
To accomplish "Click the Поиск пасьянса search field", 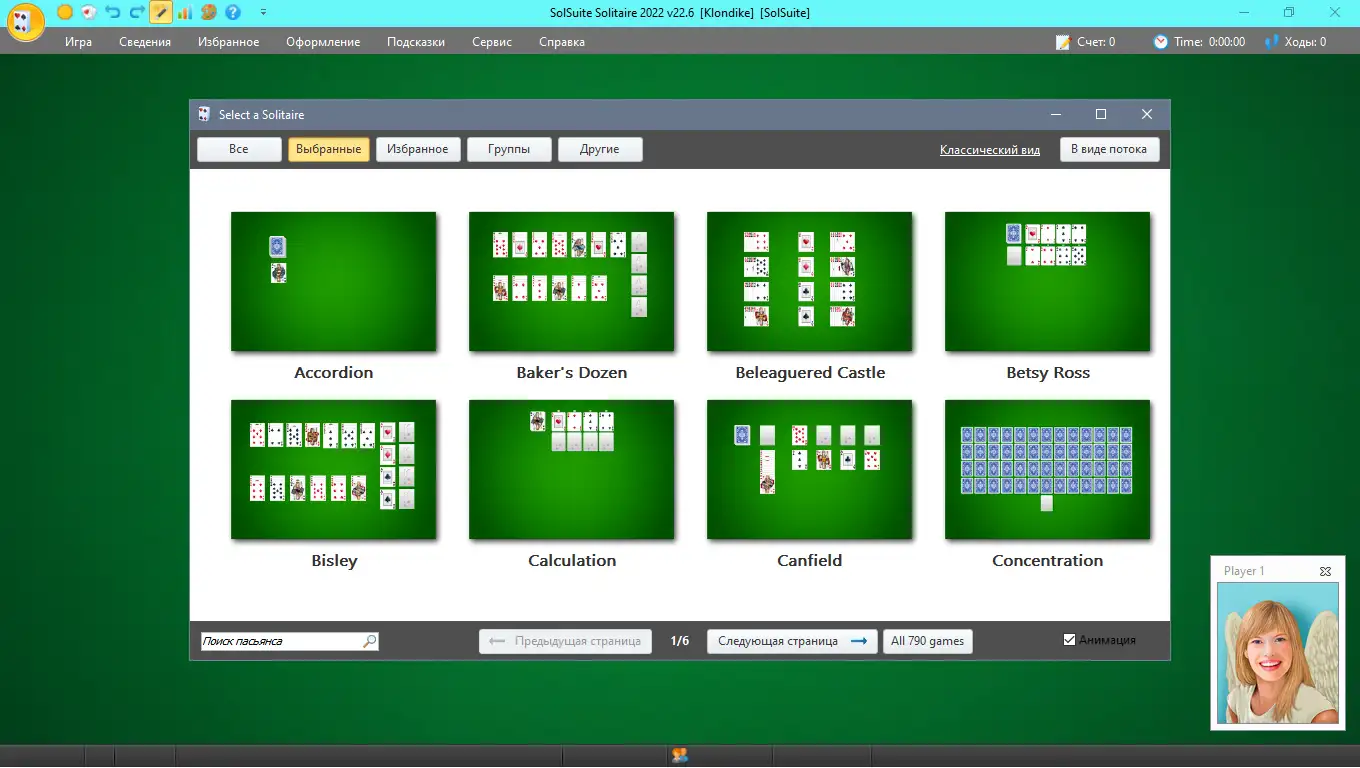I will coord(280,641).
